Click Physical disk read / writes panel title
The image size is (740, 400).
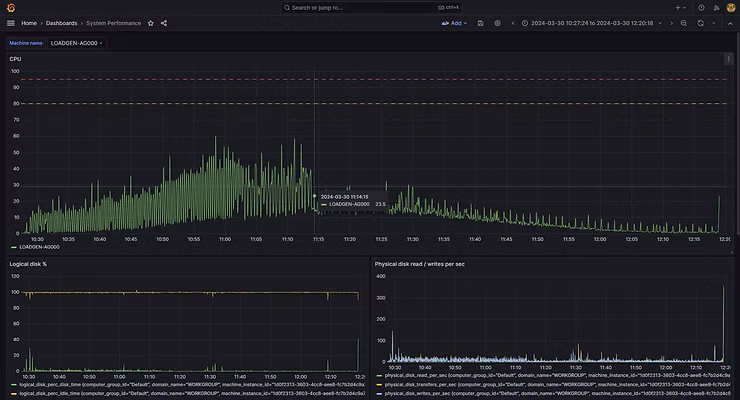[x=420, y=264]
